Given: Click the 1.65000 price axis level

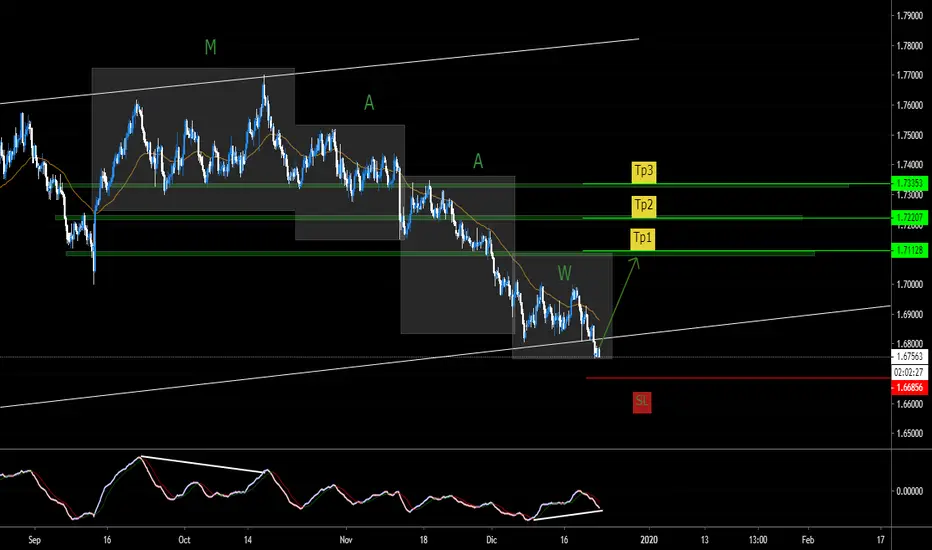Looking at the screenshot, I should tap(909, 433).
